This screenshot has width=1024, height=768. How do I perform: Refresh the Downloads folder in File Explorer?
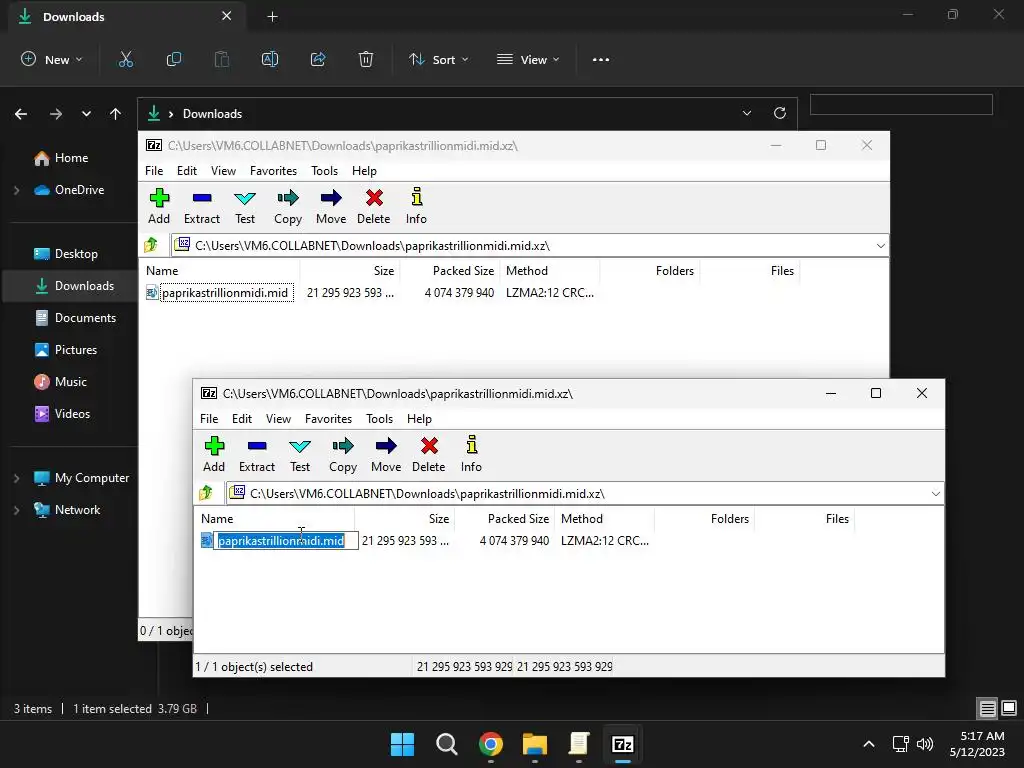tap(780, 113)
